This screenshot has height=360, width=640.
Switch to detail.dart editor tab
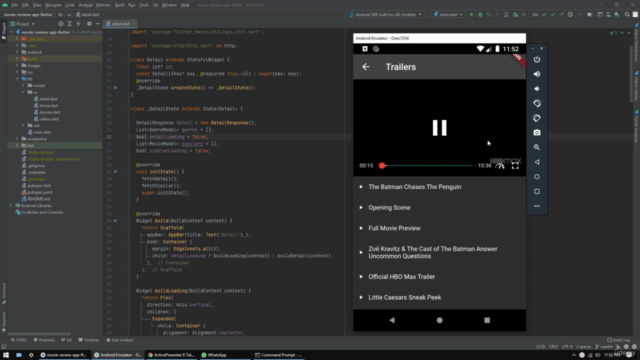119,24
